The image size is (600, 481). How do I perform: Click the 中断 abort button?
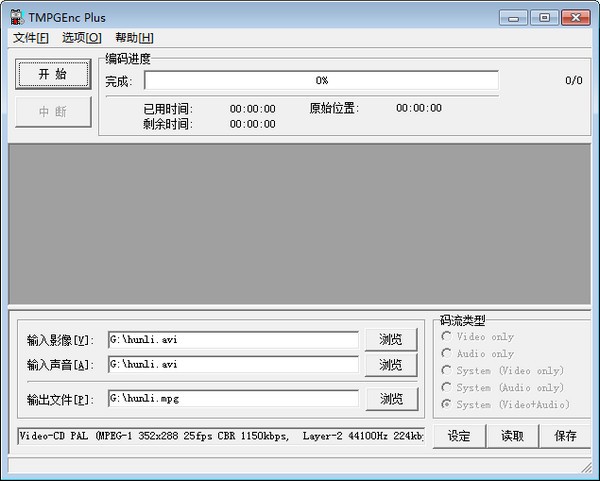(x=53, y=112)
